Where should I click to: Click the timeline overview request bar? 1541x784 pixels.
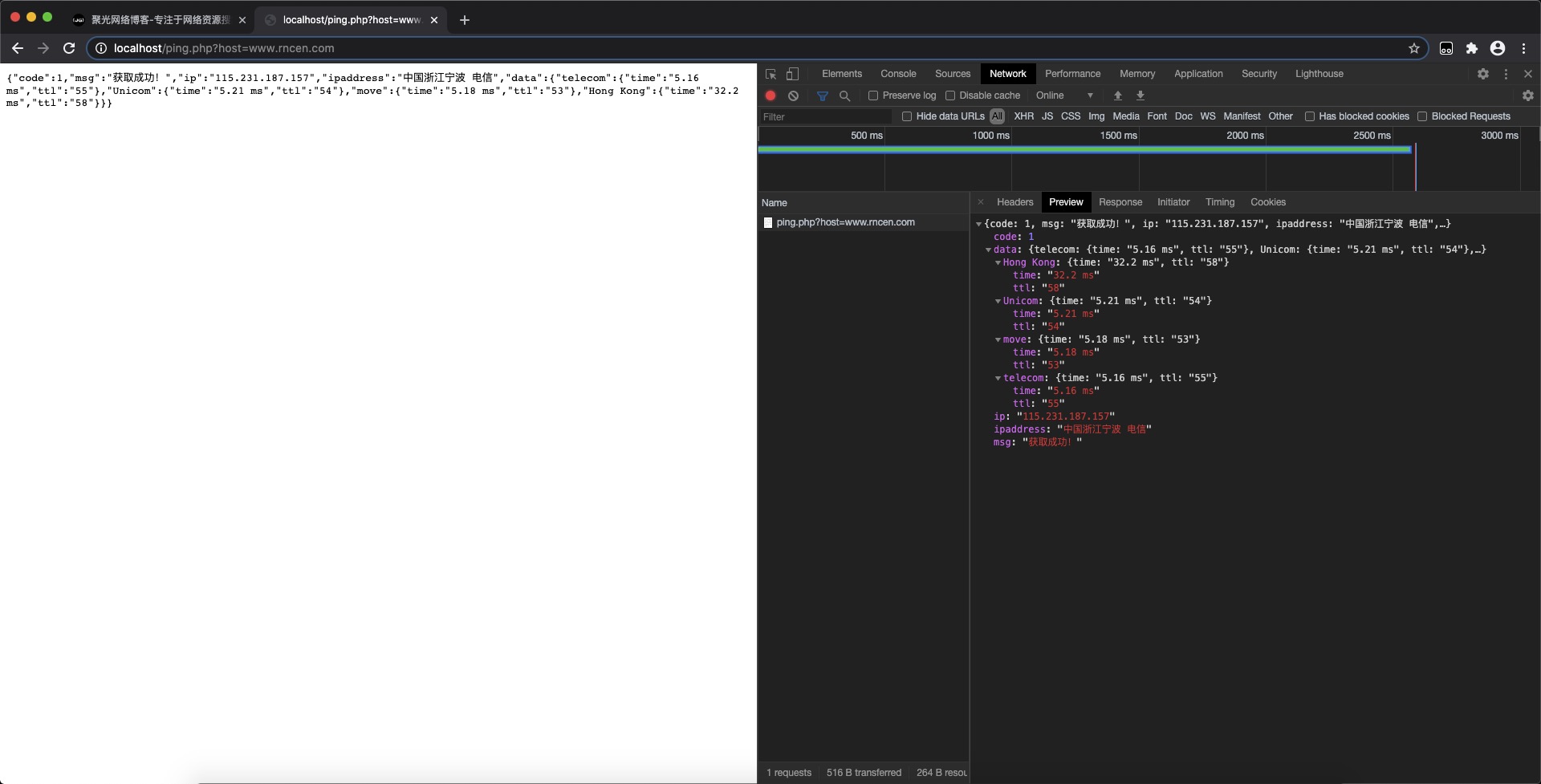tap(1084, 149)
